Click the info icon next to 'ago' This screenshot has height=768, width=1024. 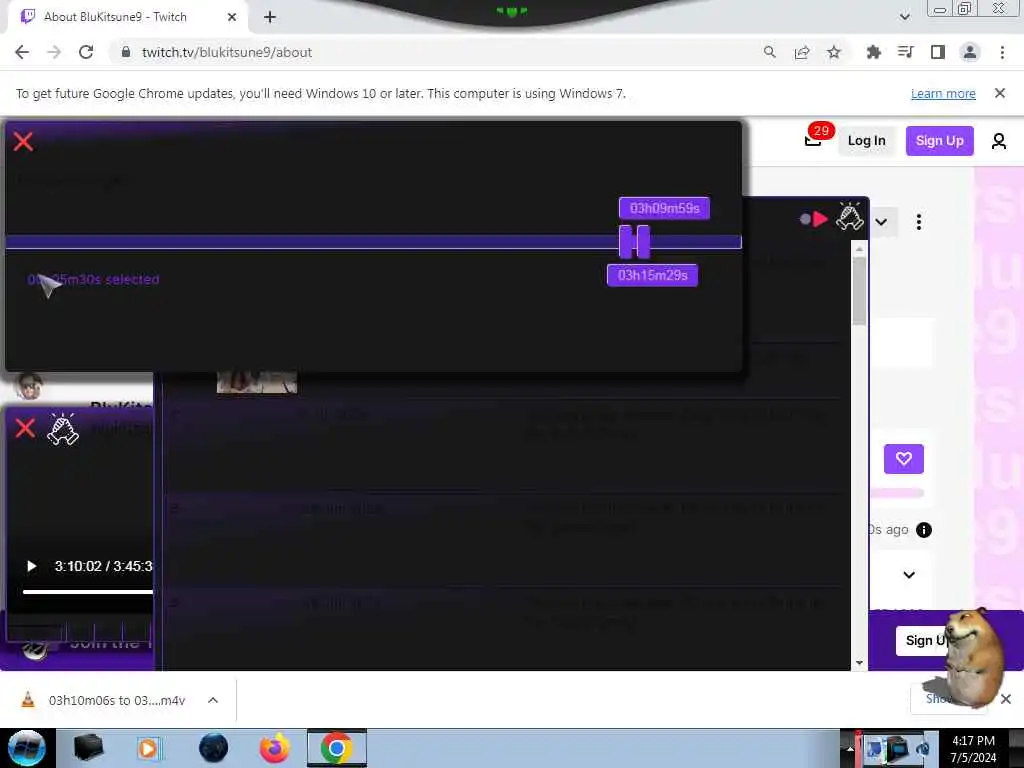923,530
